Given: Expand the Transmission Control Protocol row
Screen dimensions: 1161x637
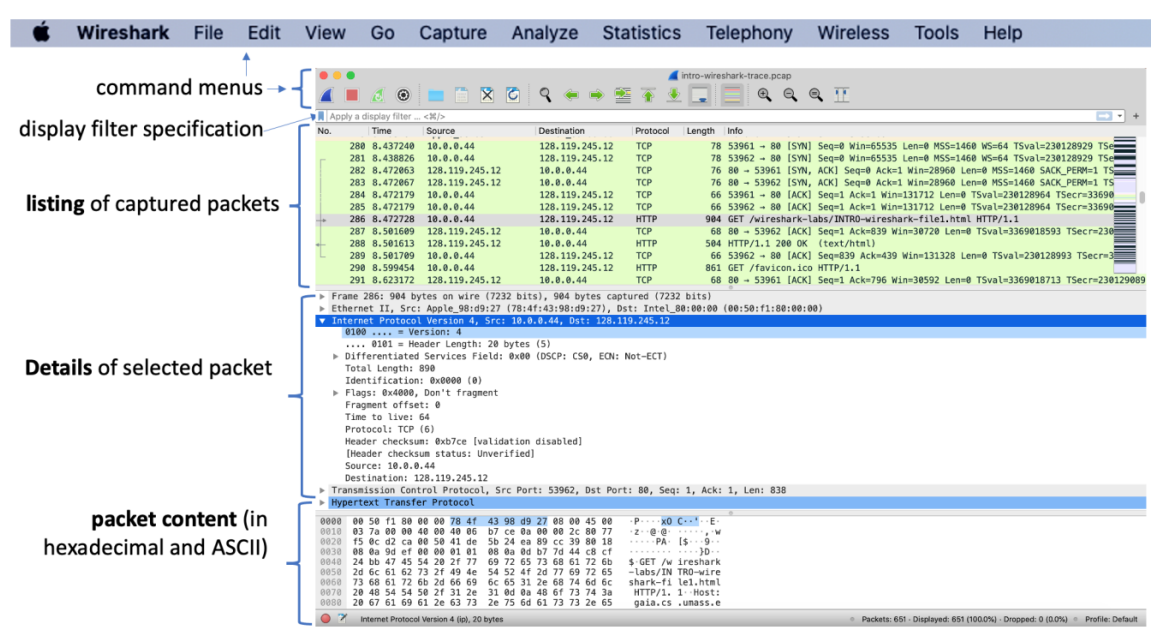Looking at the screenshot, I should coord(322,490).
